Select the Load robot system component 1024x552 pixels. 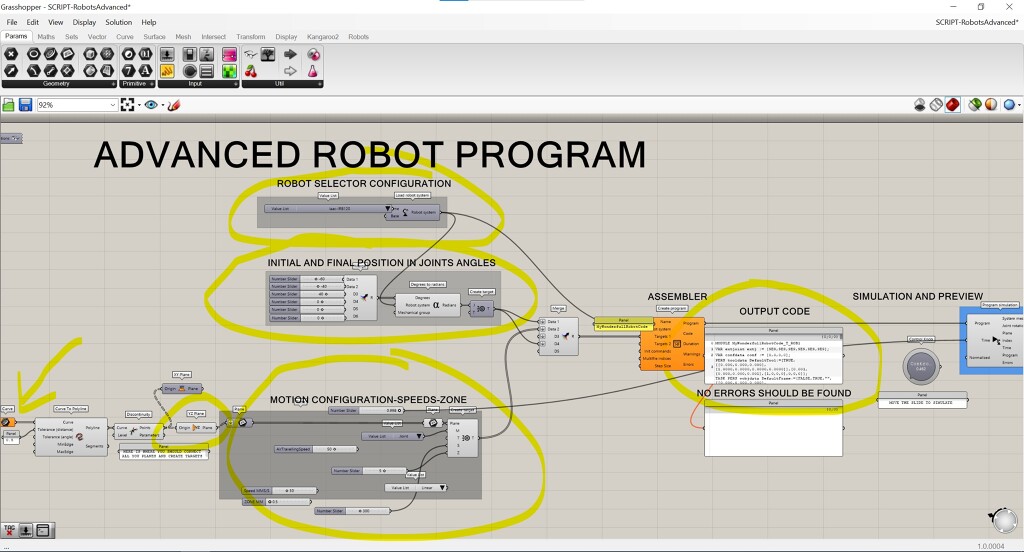[414, 212]
